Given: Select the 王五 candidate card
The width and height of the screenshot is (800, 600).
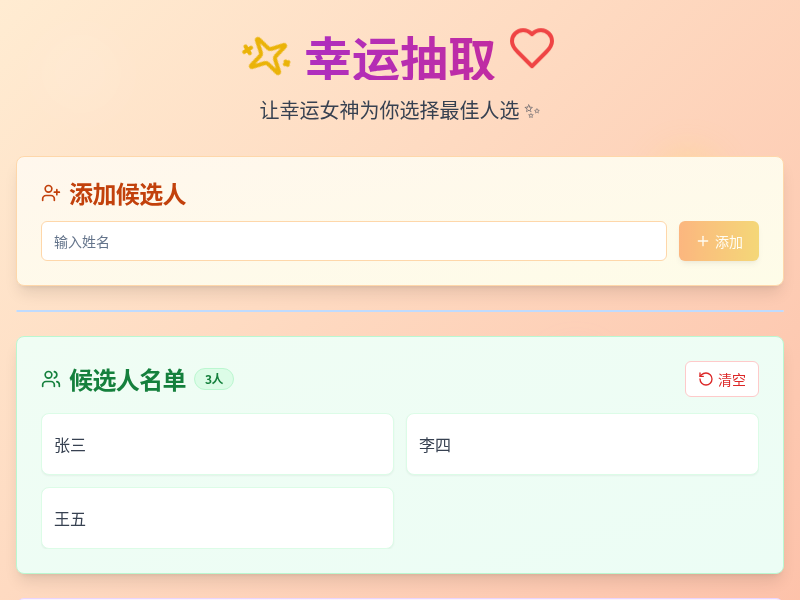Looking at the screenshot, I should 217,518.
